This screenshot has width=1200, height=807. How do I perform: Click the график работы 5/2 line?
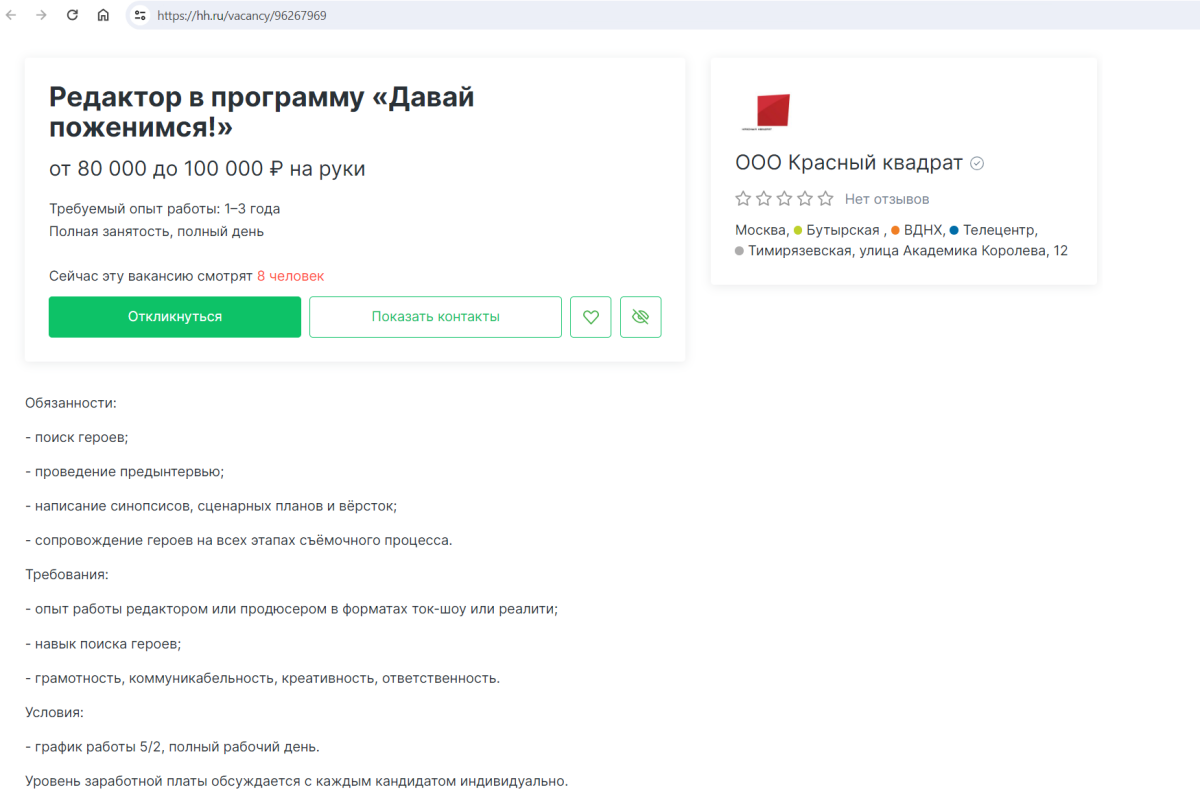point(172,747)
